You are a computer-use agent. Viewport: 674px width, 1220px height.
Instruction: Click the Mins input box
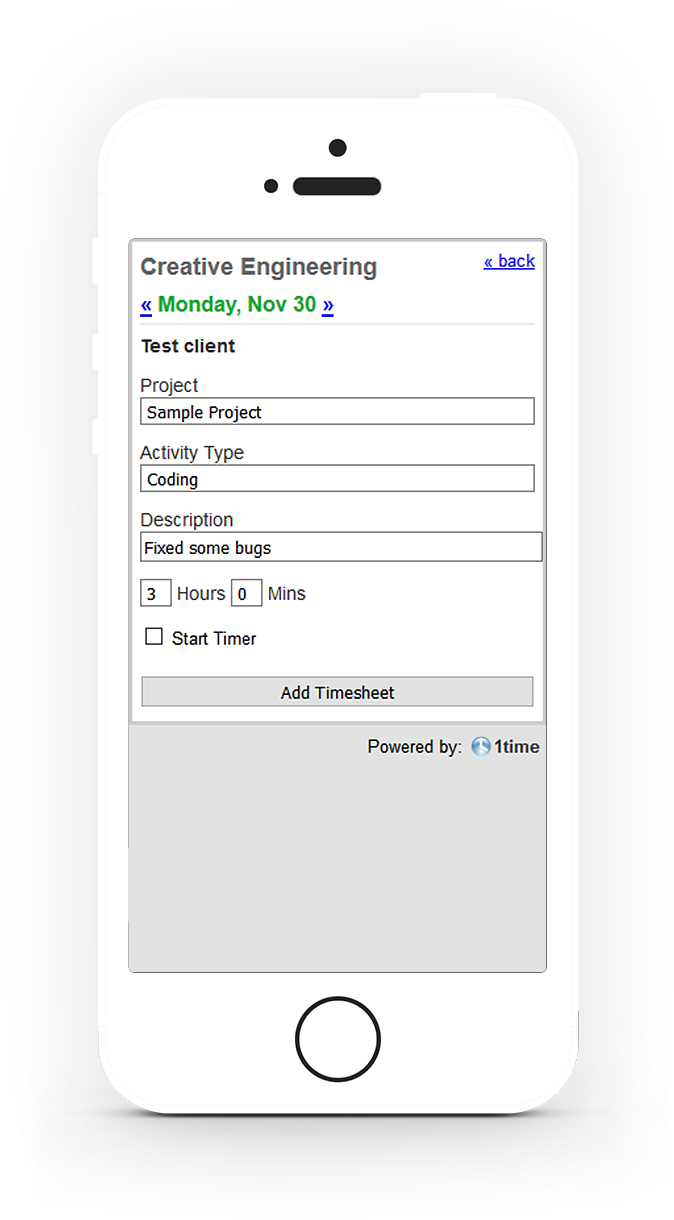(246, 593)
